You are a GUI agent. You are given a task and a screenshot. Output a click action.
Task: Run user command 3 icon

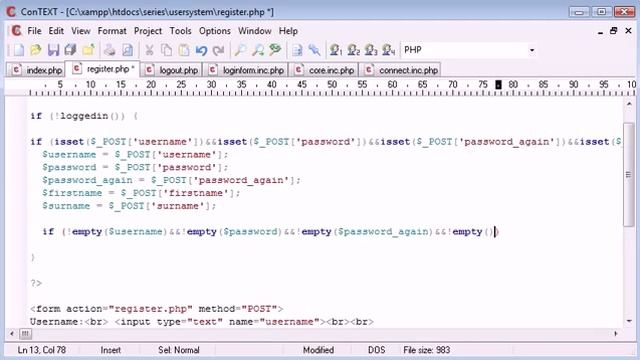[371, 50]
